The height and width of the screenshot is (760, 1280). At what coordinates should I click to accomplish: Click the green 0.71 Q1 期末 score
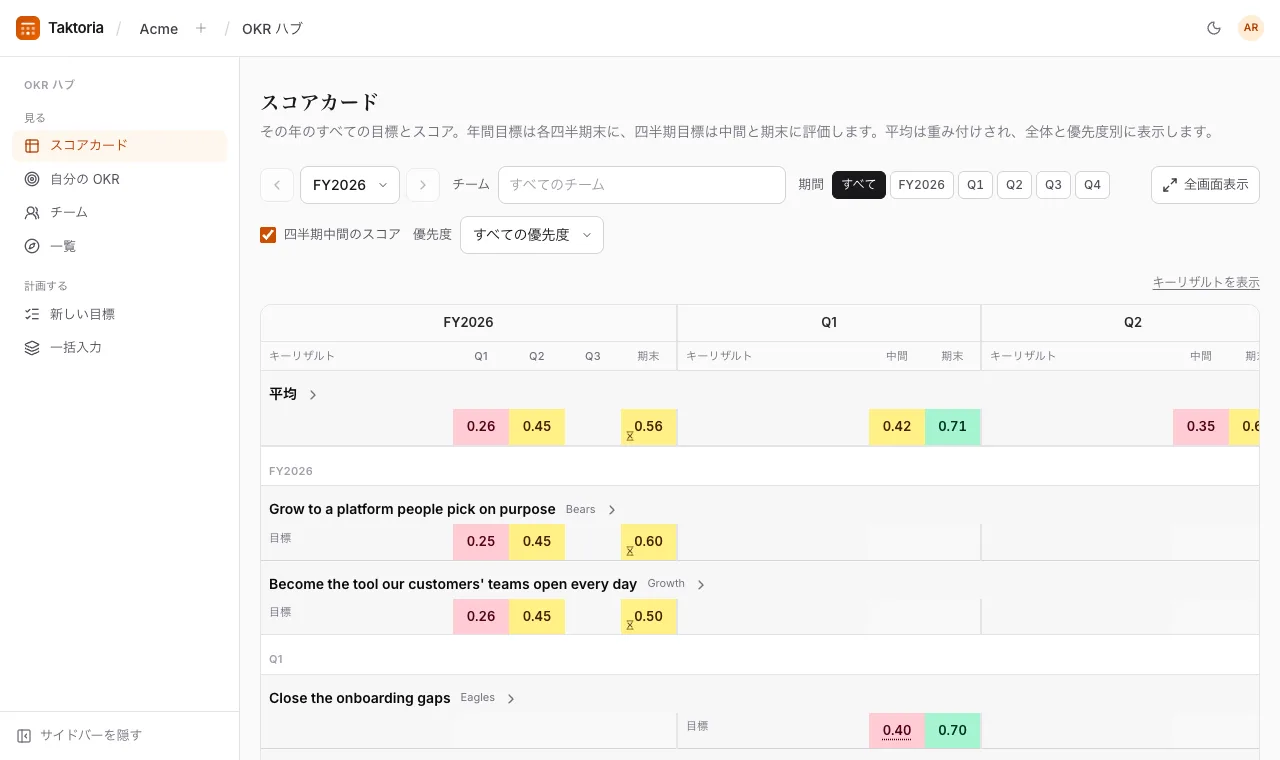tap(953, 427)
